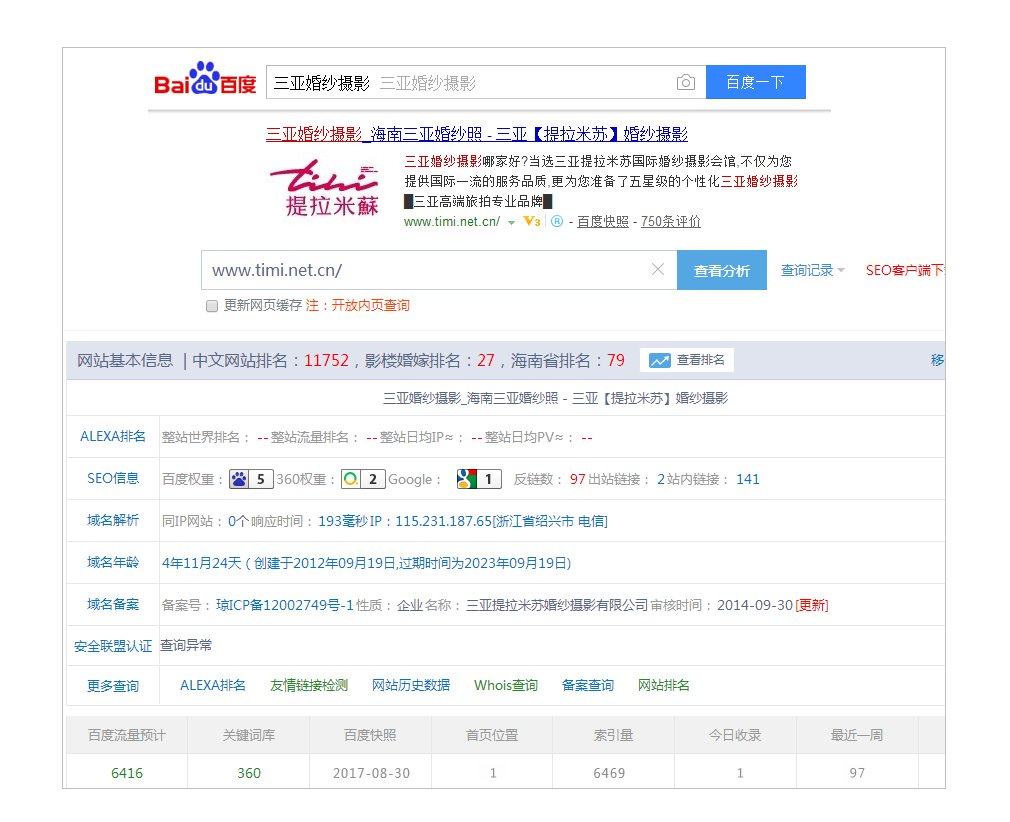Select the 域名年龄 row label
Image resolution: width=1010 pixels, height=822 pixels.
click(x=113, y=562)
